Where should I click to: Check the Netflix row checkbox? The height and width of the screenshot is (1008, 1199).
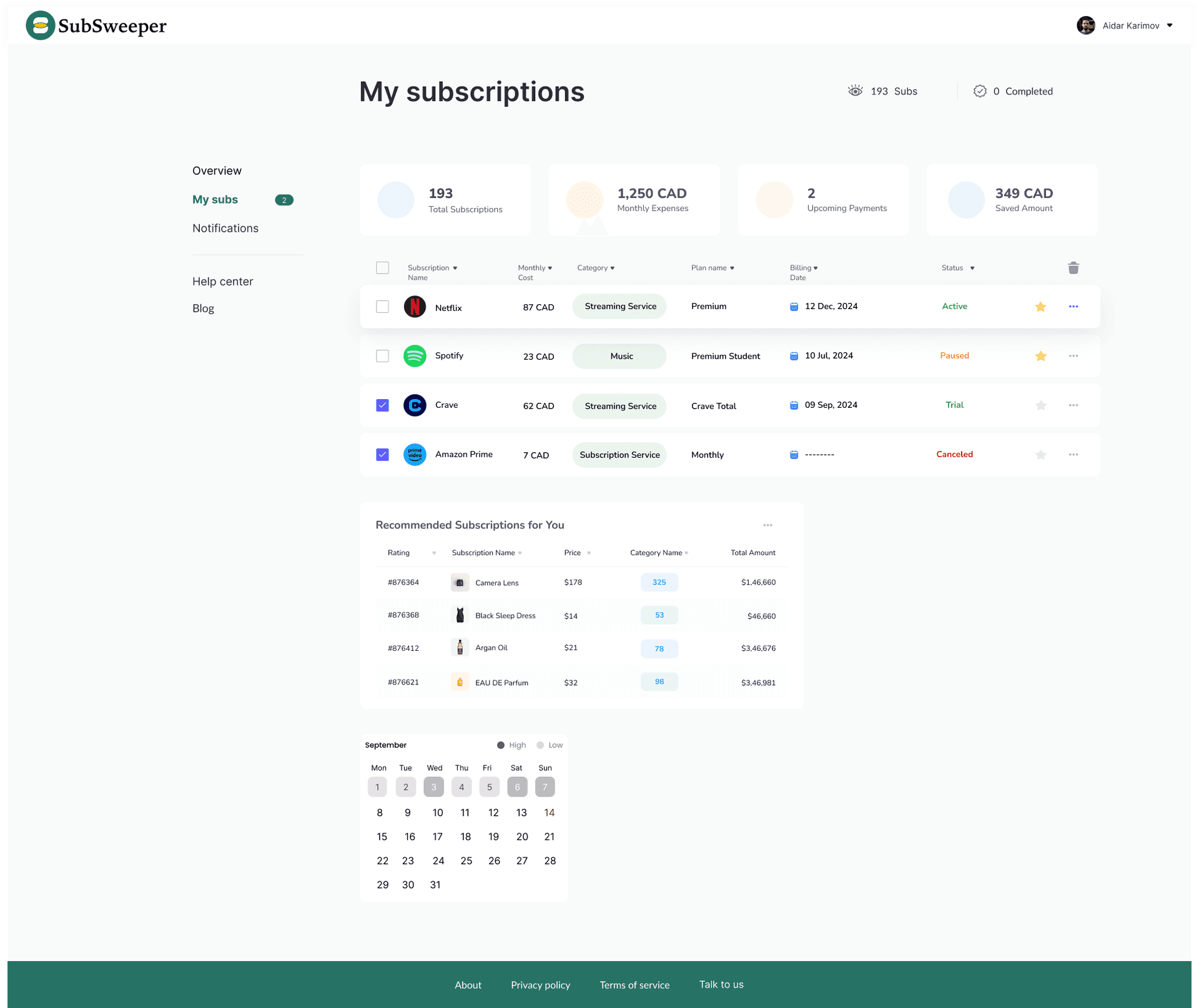coord(382,307)
